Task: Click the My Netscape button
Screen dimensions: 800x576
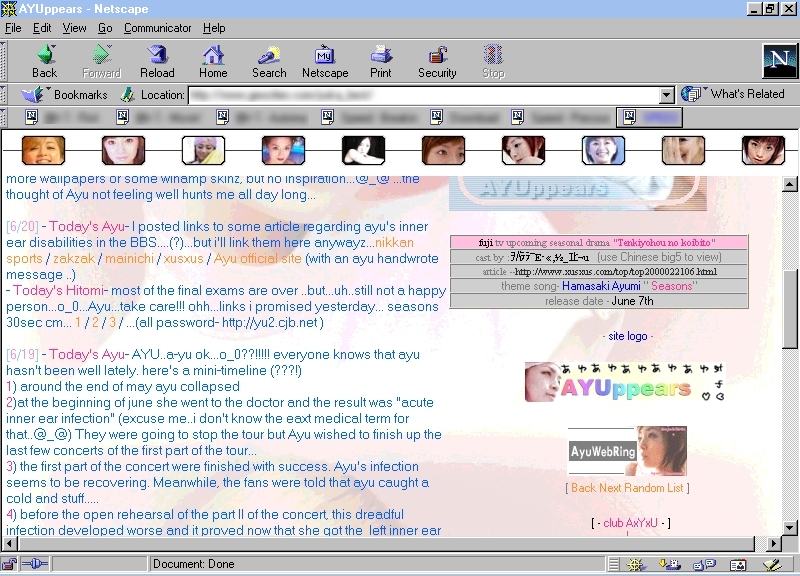Action: pyautogui.click(x=325, y=61)
